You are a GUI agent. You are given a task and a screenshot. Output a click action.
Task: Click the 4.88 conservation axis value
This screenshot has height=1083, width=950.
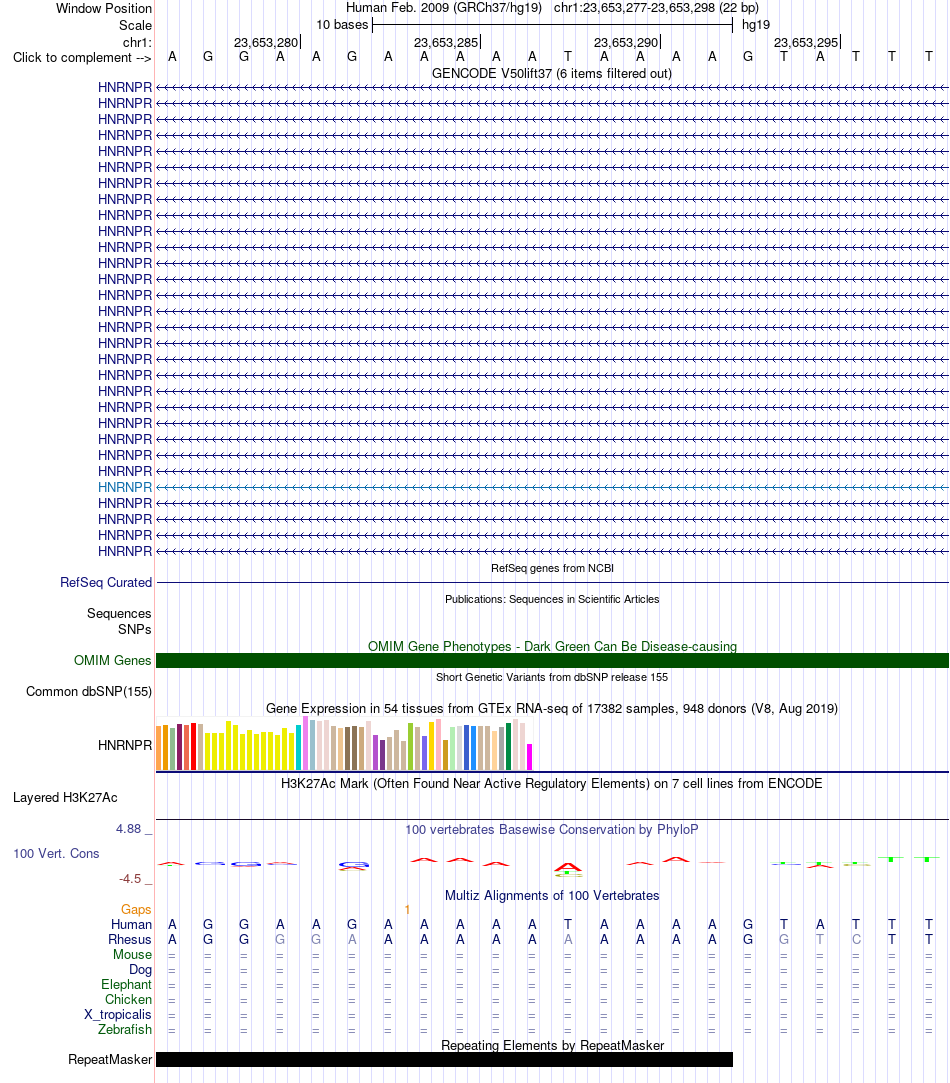tap(129, 829)
